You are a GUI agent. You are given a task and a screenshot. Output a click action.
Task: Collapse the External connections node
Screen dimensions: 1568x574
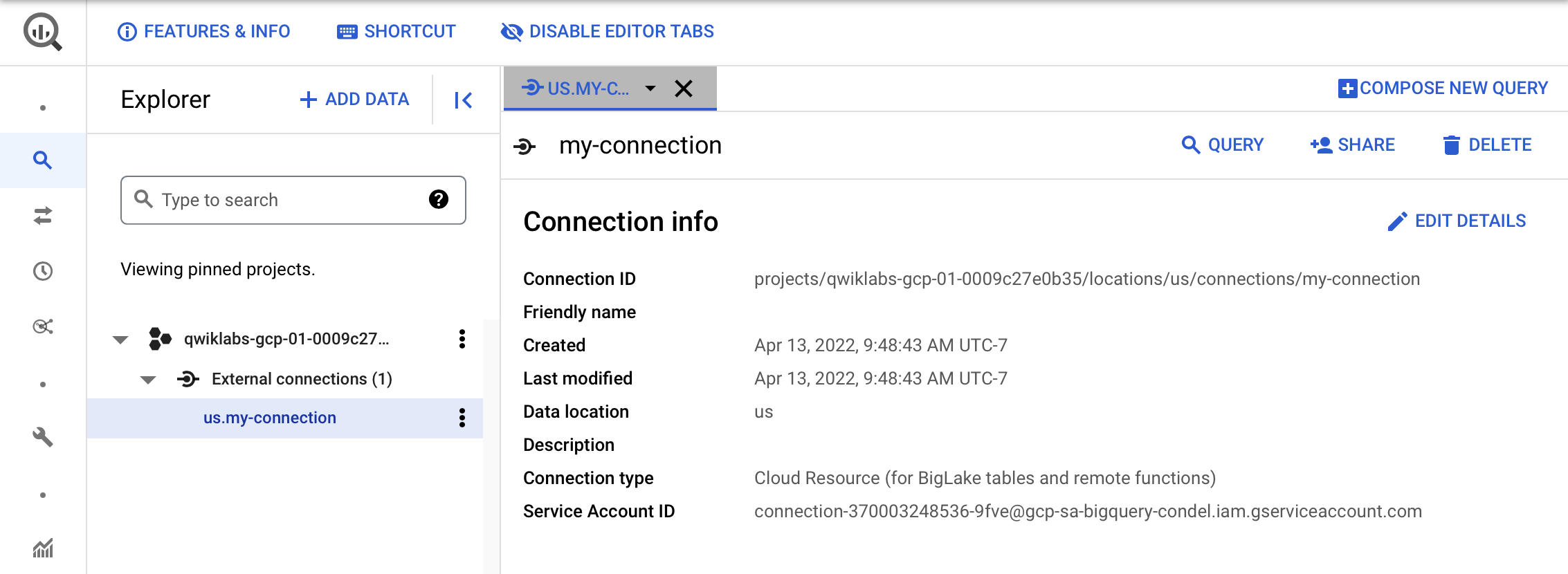click(x=148, y=380)
